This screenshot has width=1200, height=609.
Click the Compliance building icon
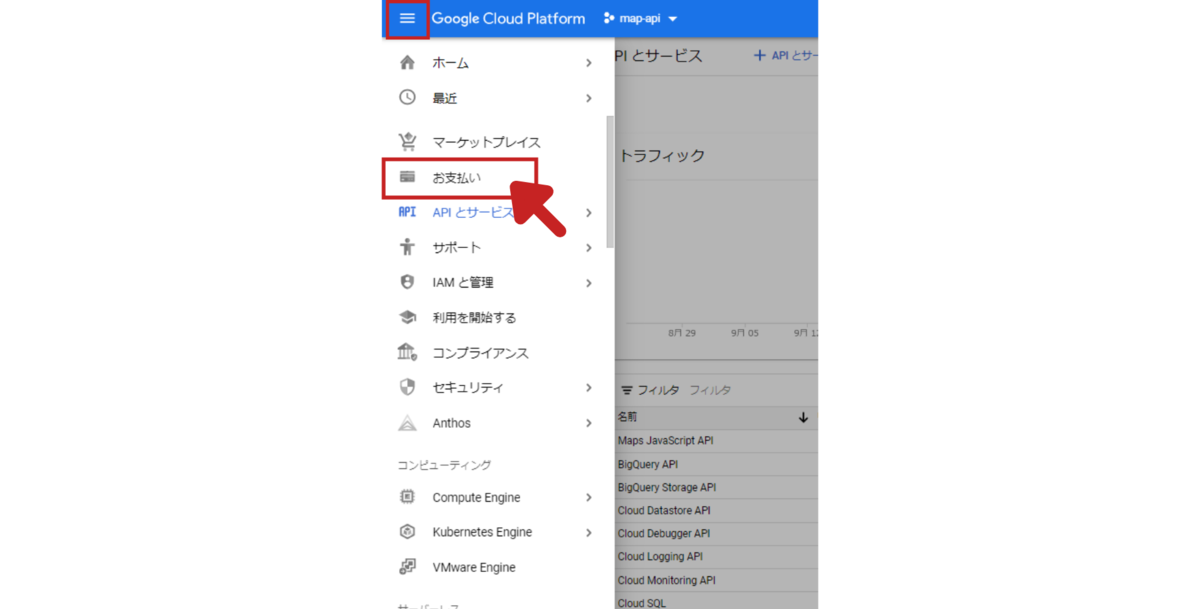[407, 352]
